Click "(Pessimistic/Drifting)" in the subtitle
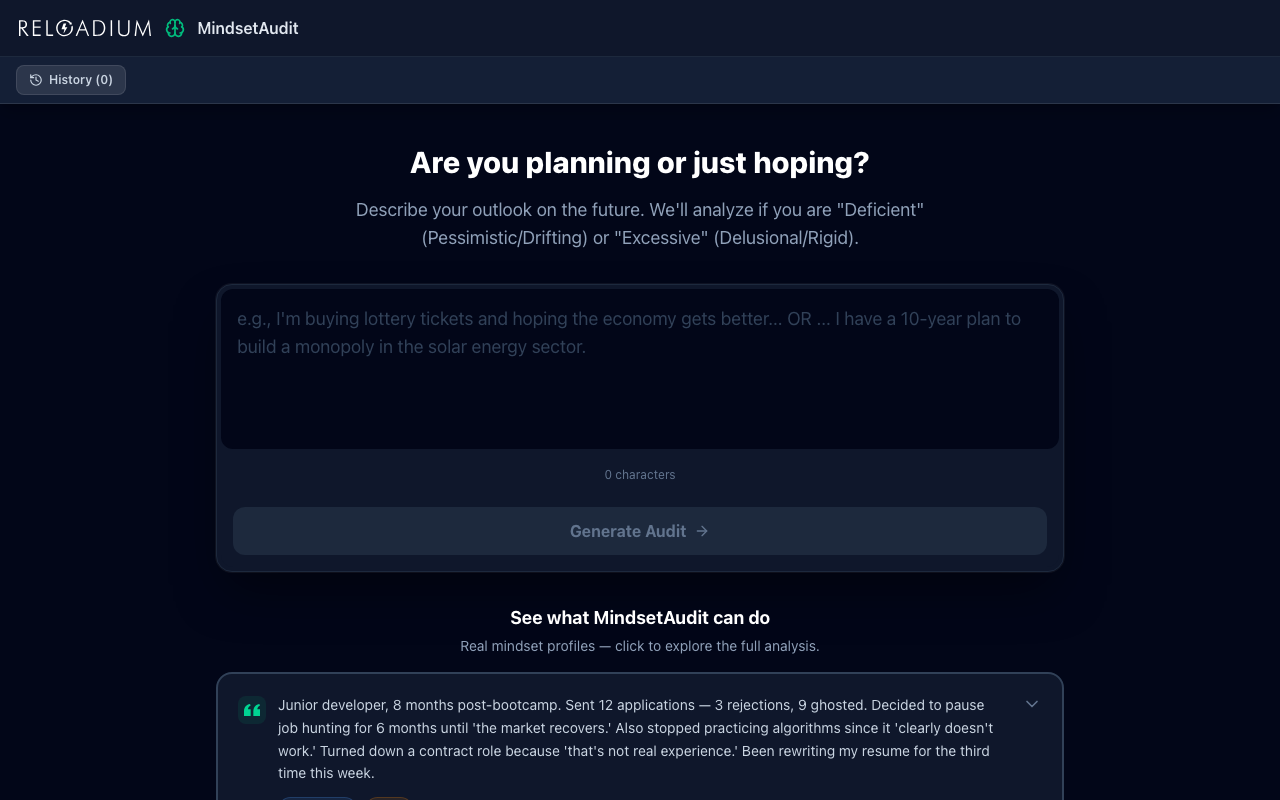 point(504,238)
